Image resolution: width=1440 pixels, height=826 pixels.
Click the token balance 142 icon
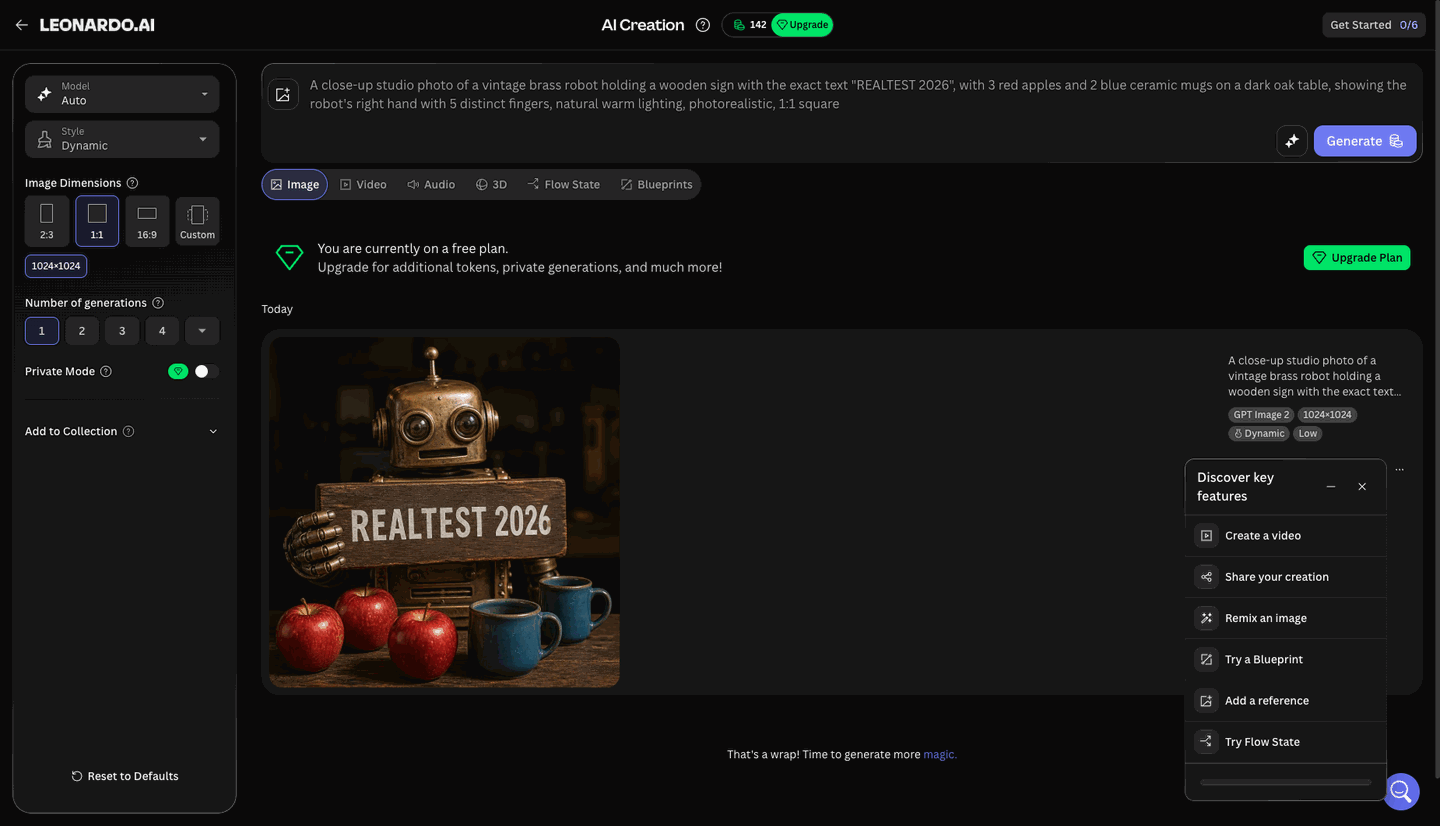point(739,25)
